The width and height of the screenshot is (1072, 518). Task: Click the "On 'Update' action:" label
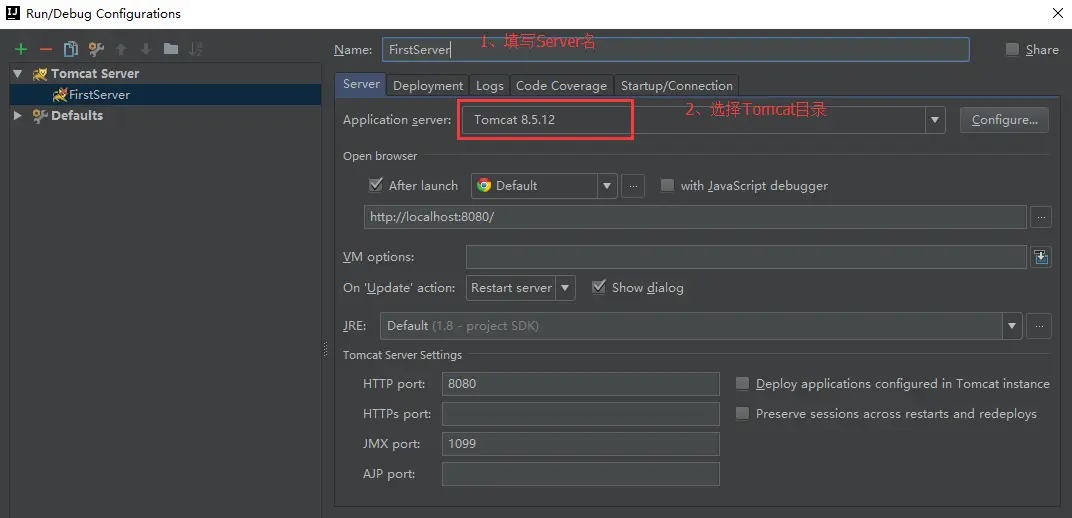[399, 288]
